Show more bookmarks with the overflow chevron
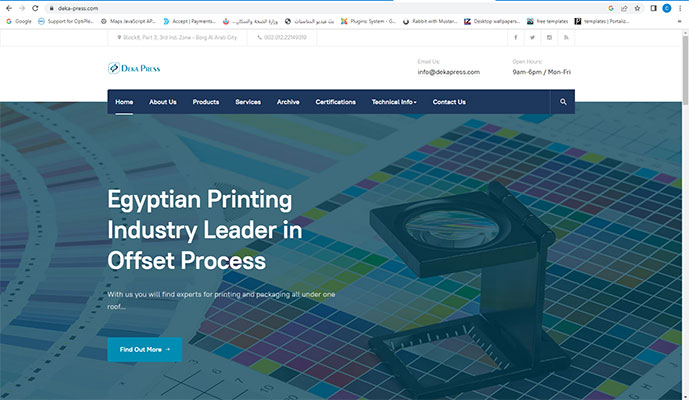Screen dimensions: 689x400 [680, 21]
